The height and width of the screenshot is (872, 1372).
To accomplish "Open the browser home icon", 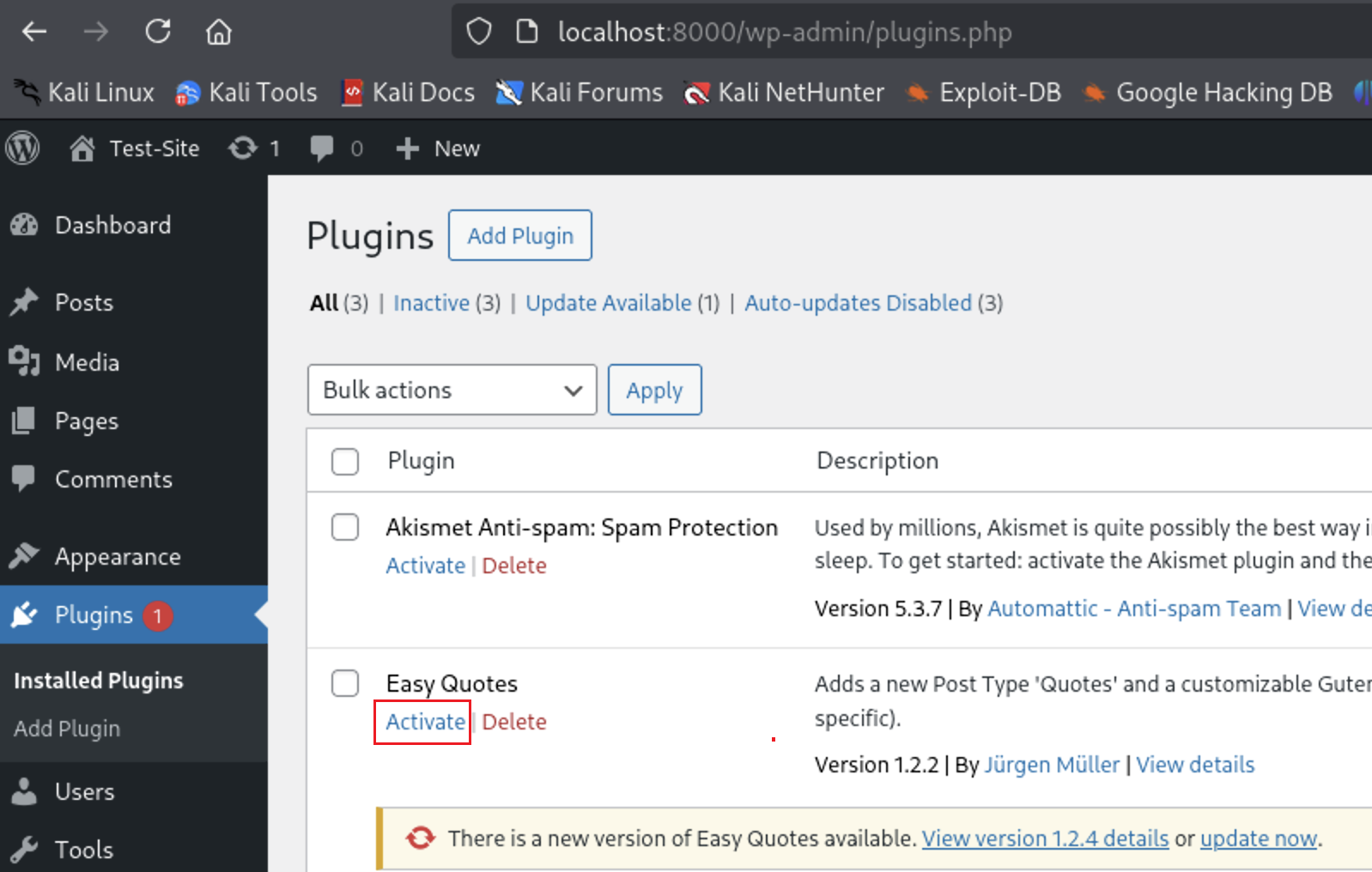I will [x=219, y=32].
